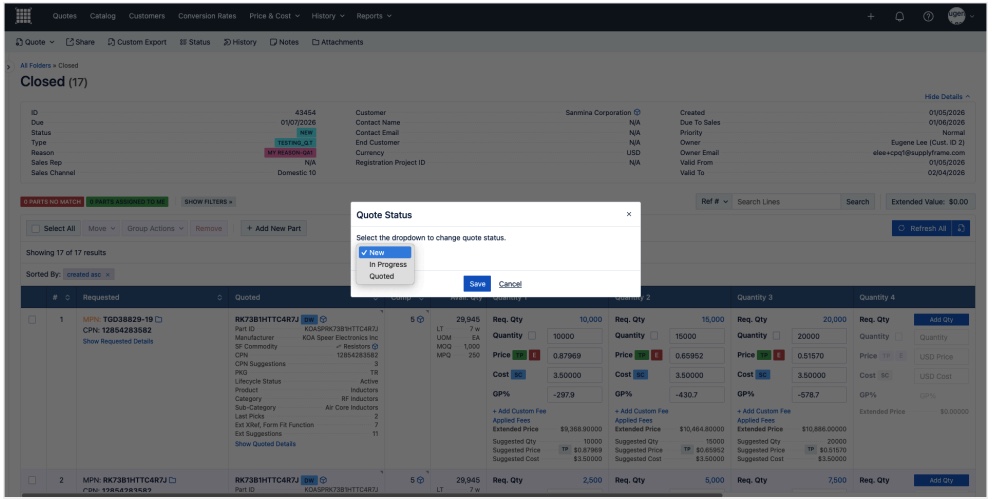Open the Conversion Rates menu item
The image size is (992, 500).
[x=207, y=16]
